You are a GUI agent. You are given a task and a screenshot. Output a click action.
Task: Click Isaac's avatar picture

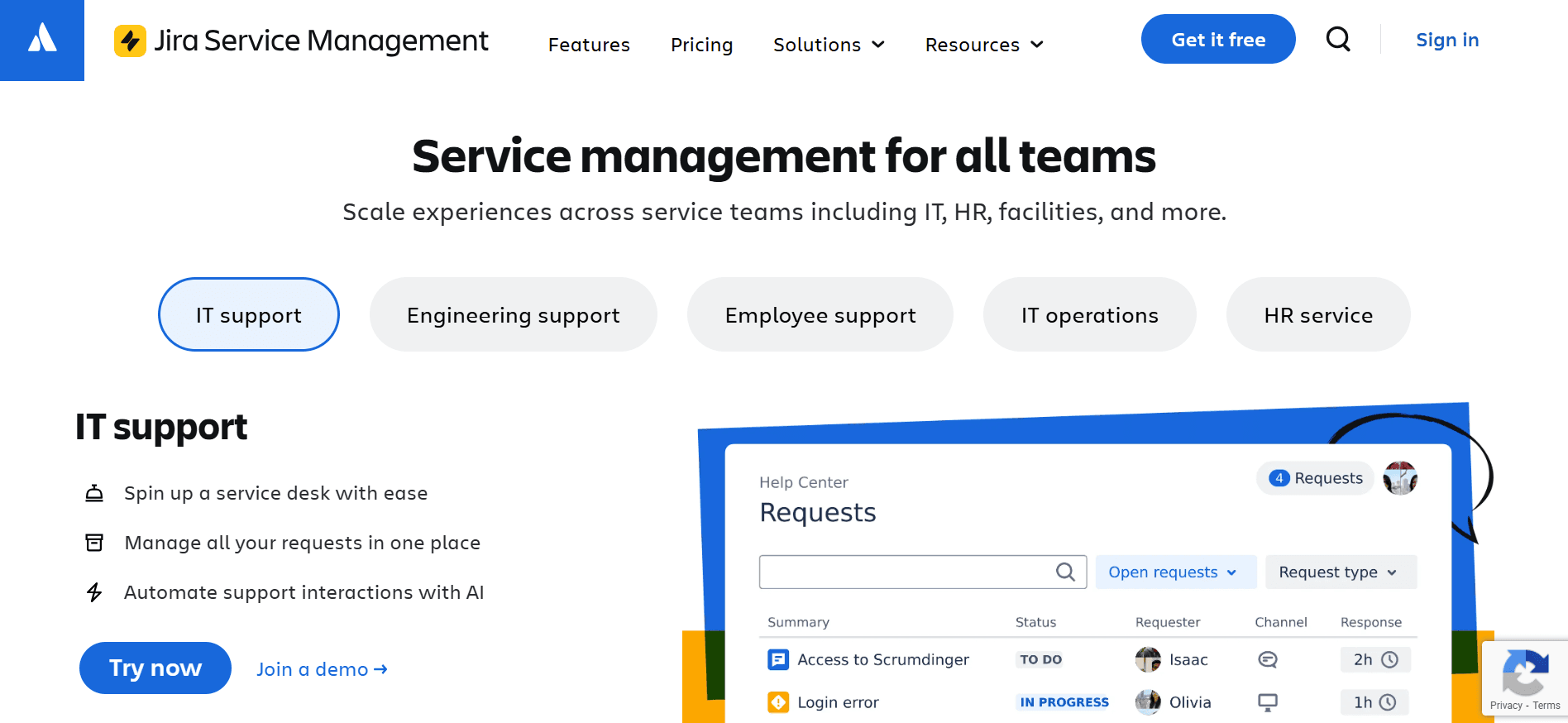(x=1148, y=659)
